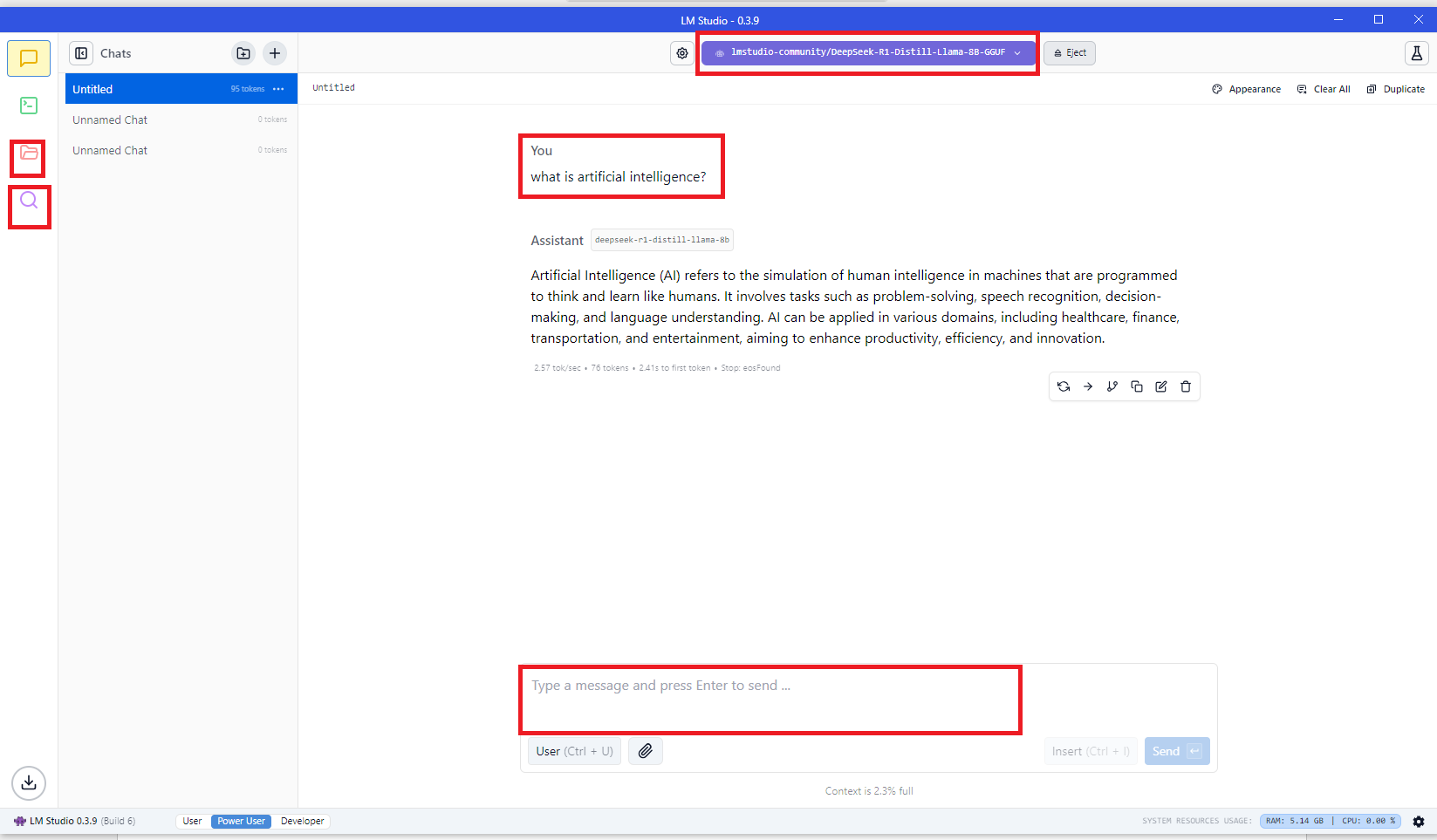Screen dimensions: 1437x840
Task: Delete the assistant message
Action: coord(1186,386)
